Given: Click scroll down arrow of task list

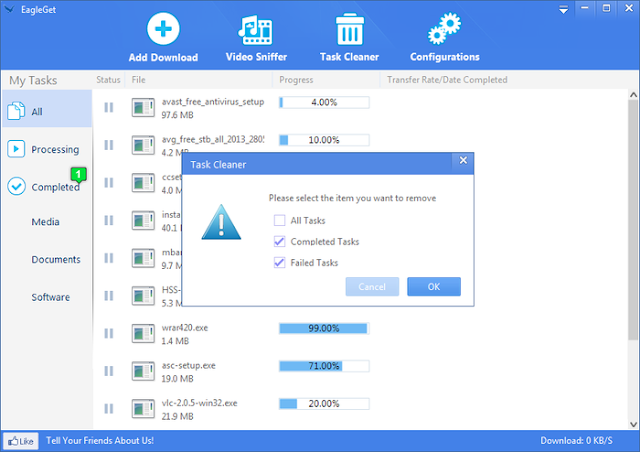Looking at the screenshot, I should pyautogui.click(x=633, y=424).
